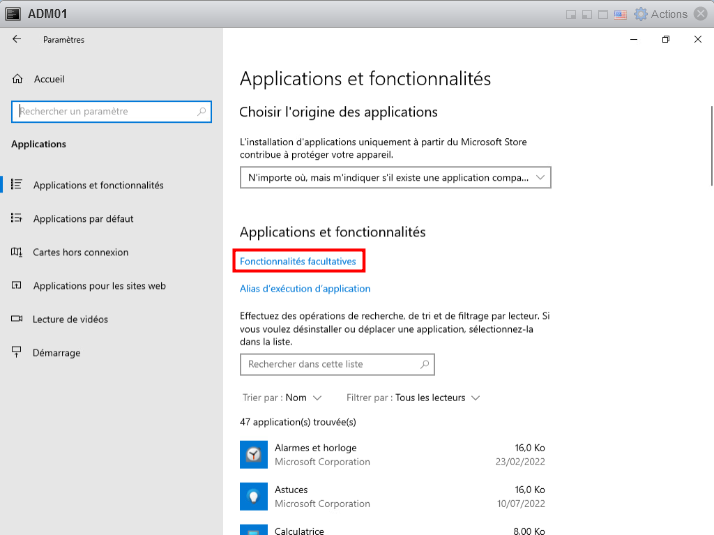
Task: Click the search magnifier in app list field
Action: point(425,365)
